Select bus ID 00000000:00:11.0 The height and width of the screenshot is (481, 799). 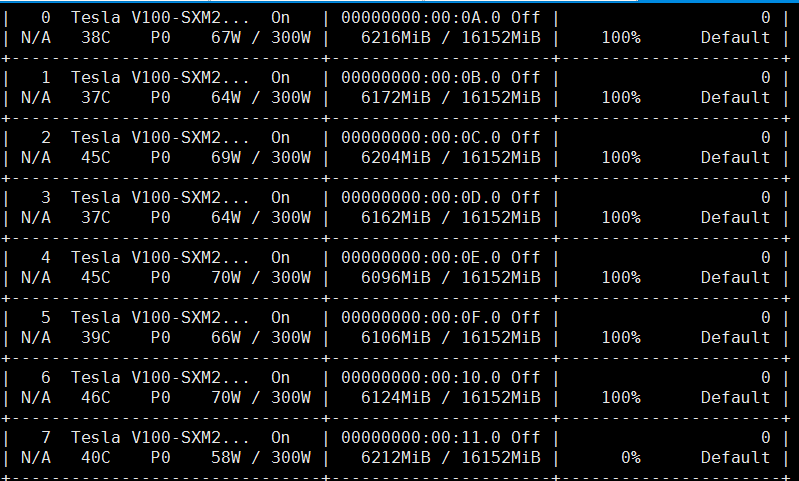coord(421,439)
